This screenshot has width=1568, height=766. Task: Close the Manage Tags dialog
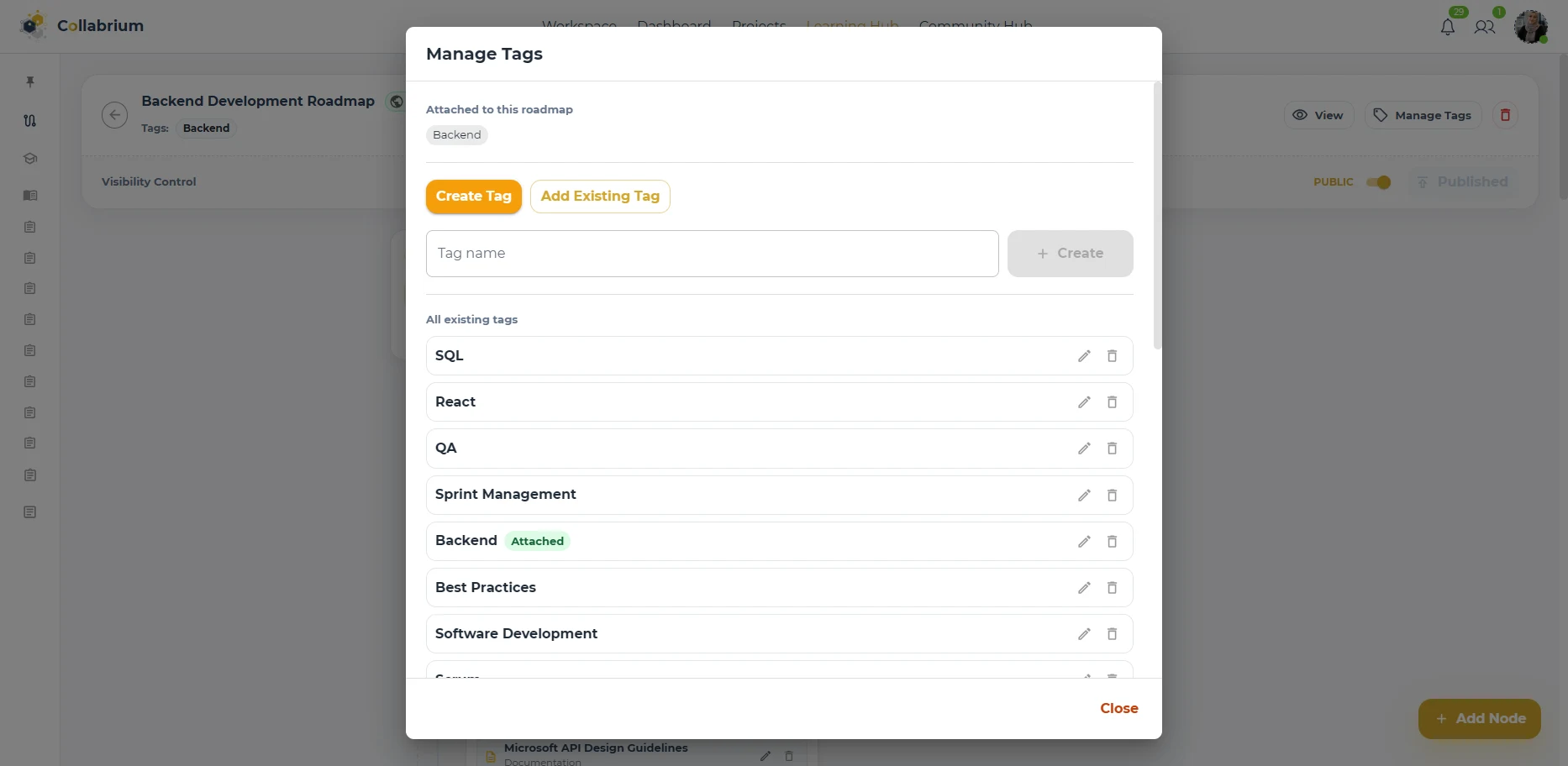click(1119, 709)
